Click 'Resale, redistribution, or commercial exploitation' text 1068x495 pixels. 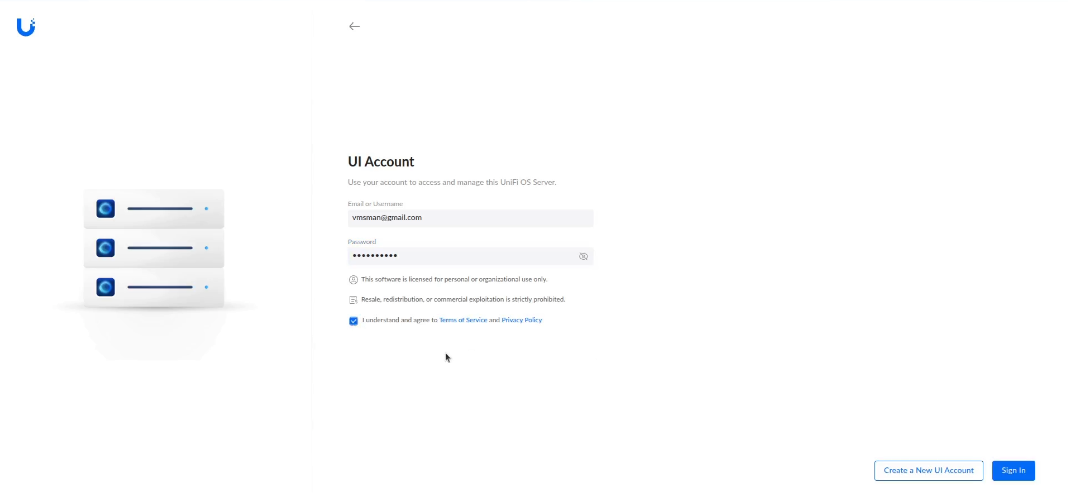[x=463, y=300]
